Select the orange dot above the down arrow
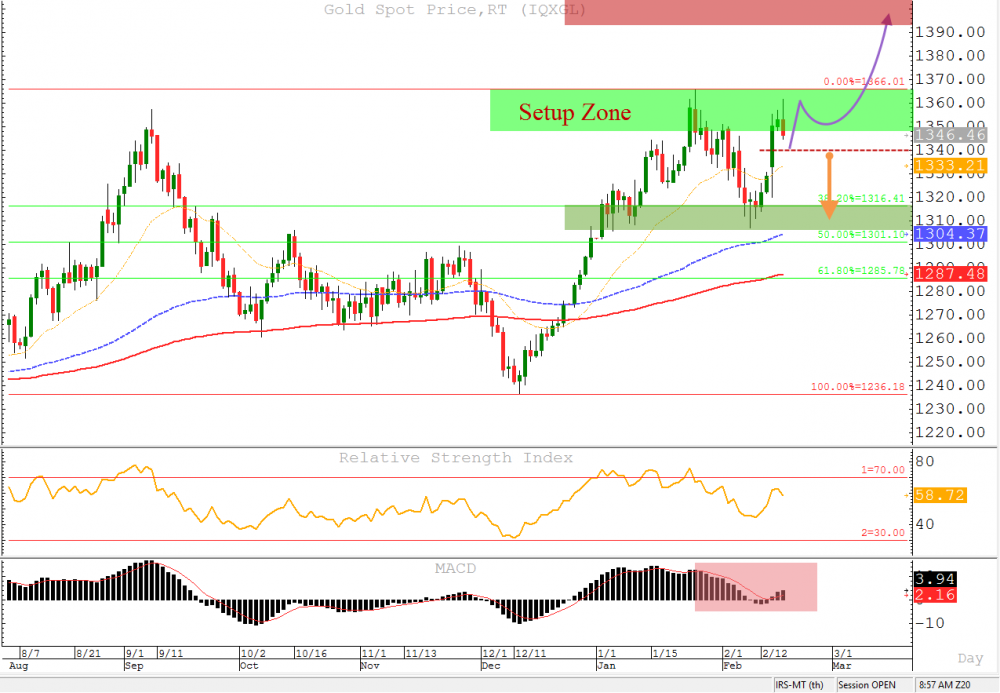1000x693 pixels. click(828, 155)
